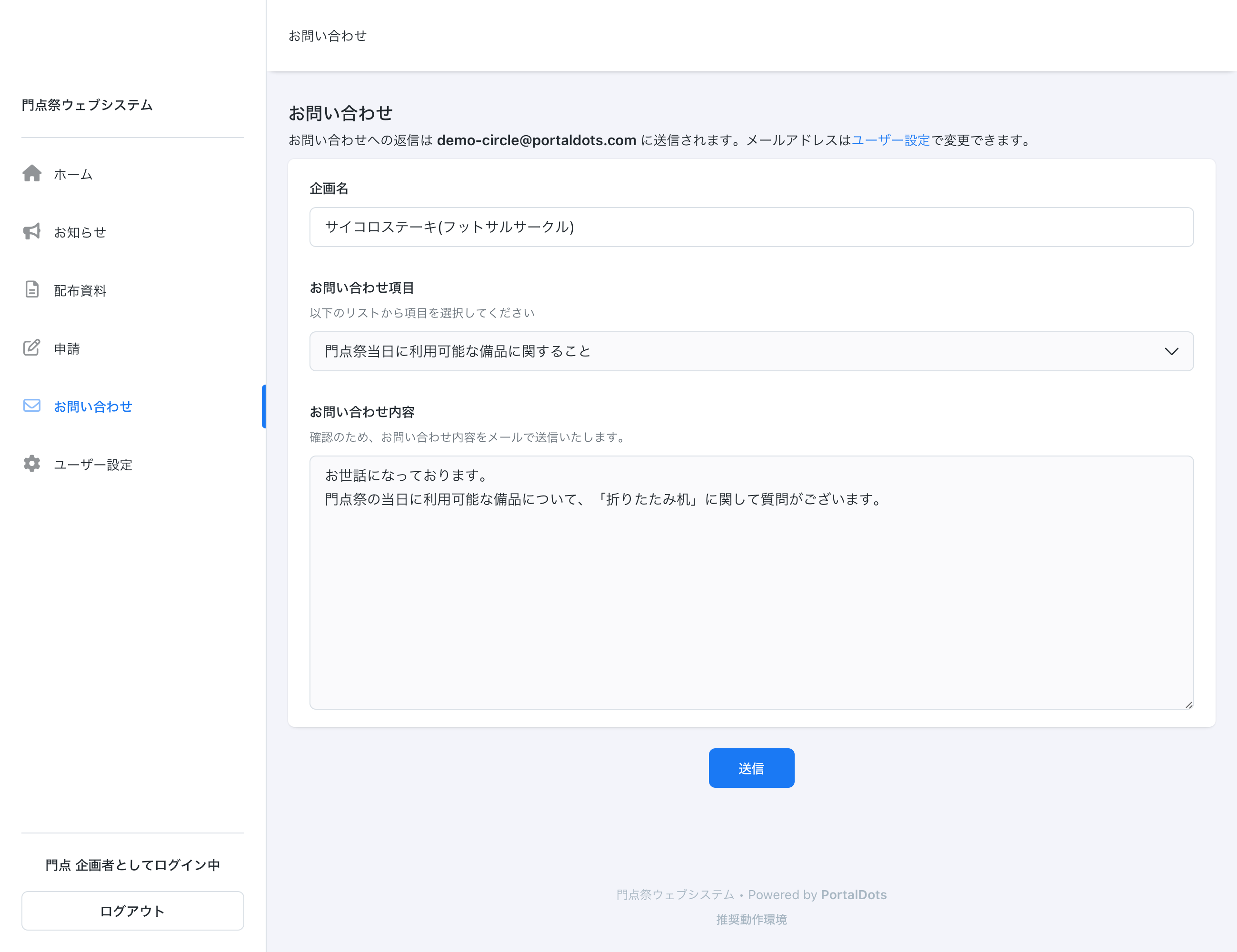Open the ホーム menu item

(74, 174)
